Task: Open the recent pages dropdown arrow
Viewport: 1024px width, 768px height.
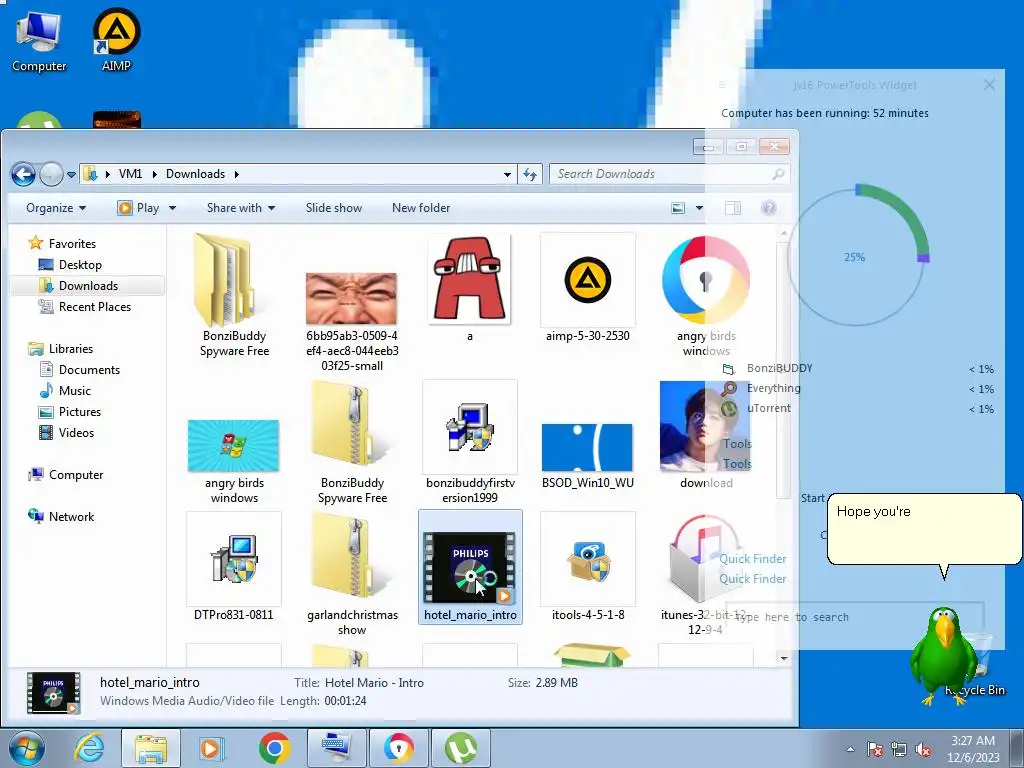Action: (x=71, y=174)
